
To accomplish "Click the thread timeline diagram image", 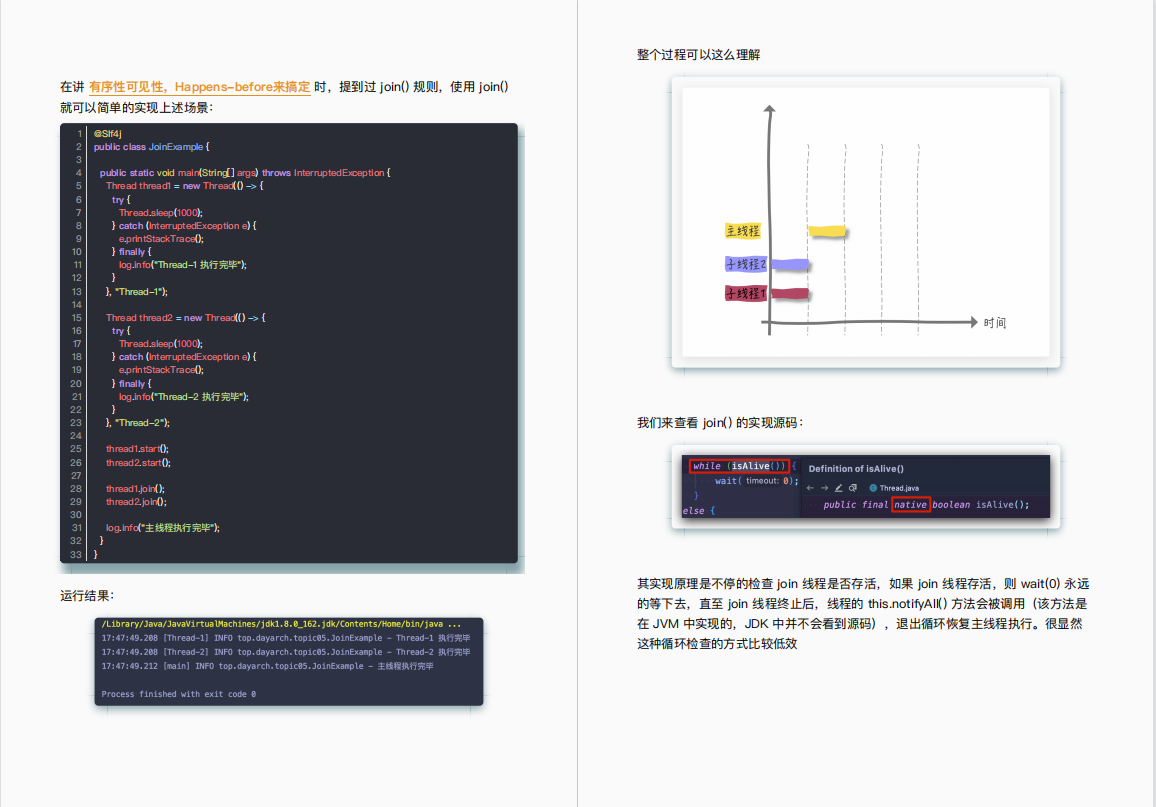I will [866, 222].
